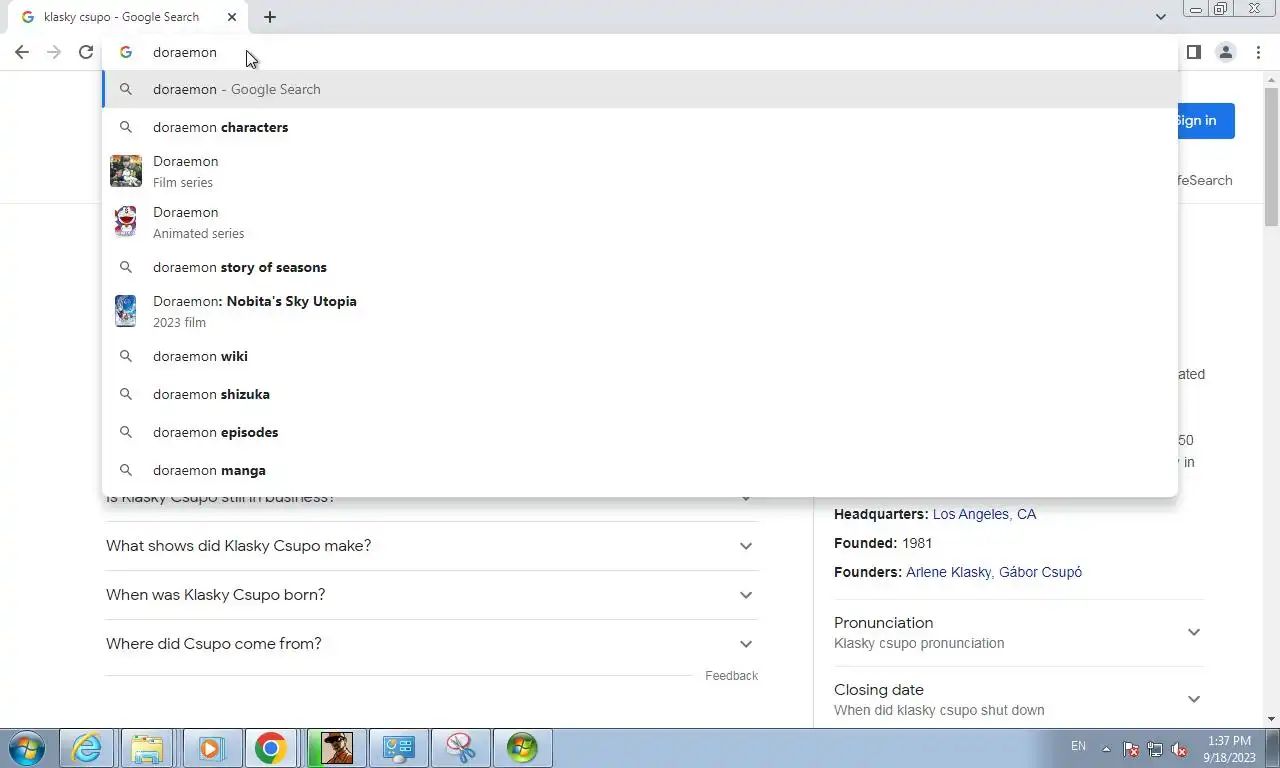Choose the 'doraemon wiki' suggestion
The height and width of the screenshot is (768, 1280).
click(x=640, y=356)
